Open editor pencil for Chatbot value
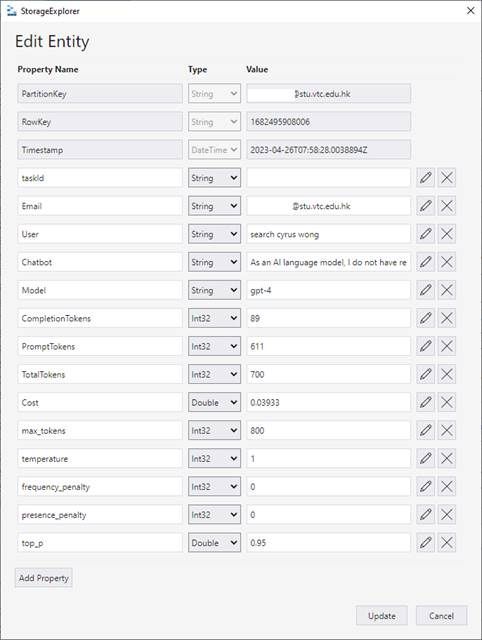482x640 pixels. [425, 262]
